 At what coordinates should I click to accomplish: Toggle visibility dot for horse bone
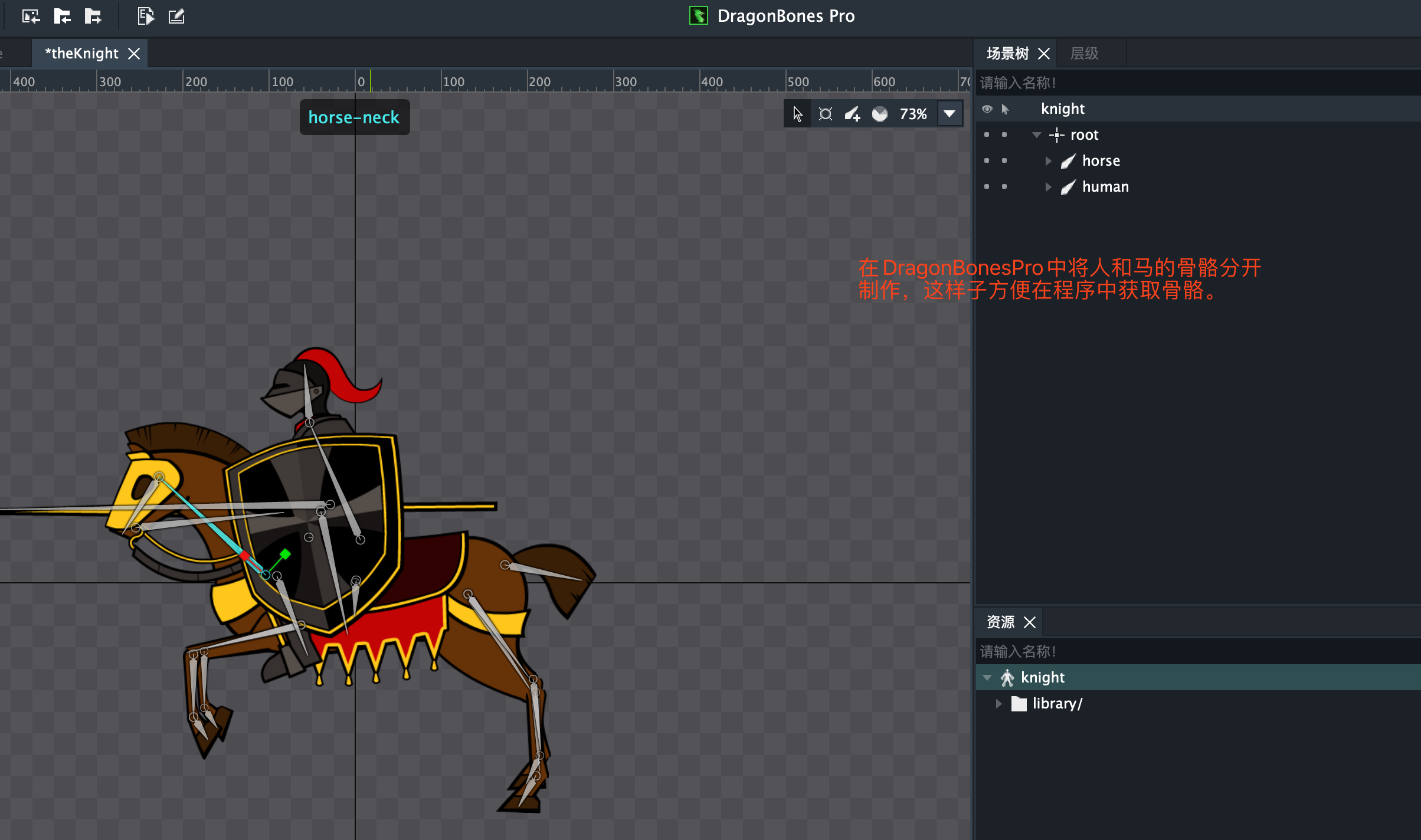[987, 160]
